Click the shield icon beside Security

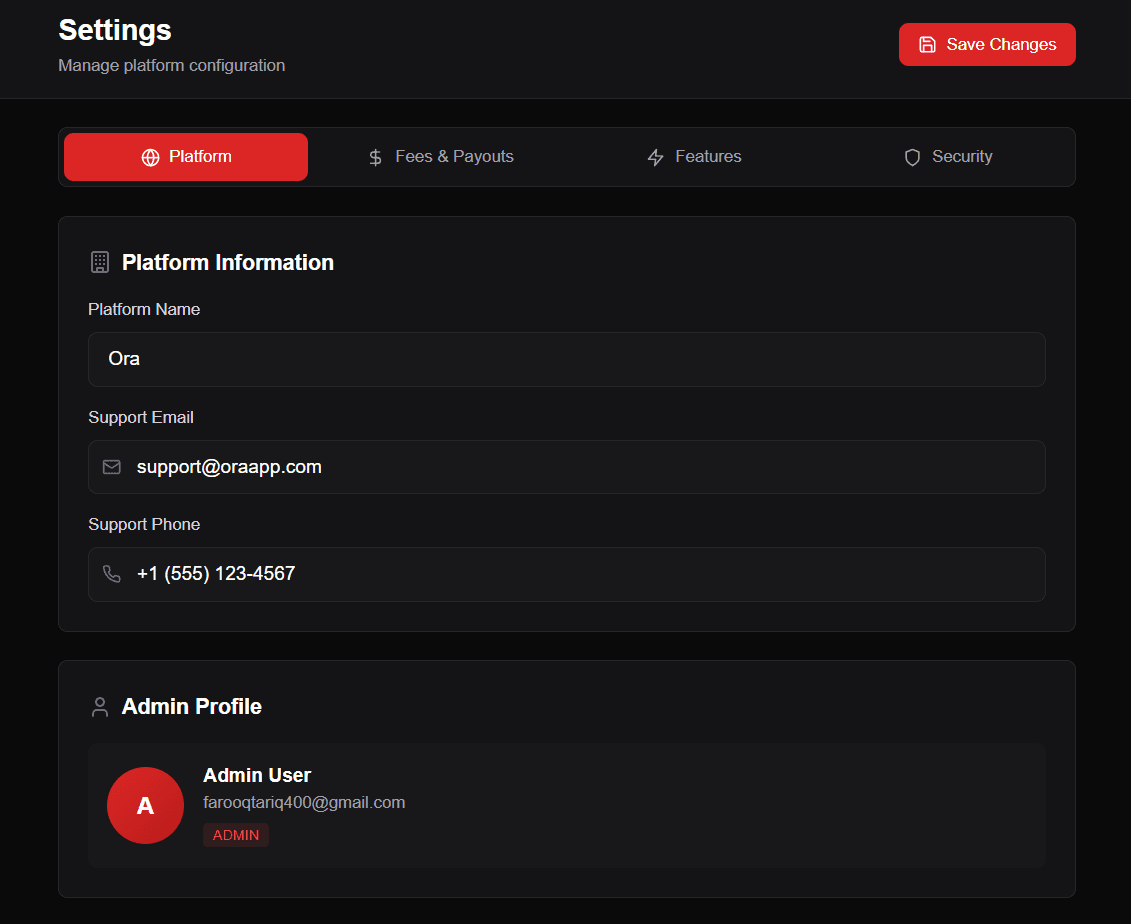(x=912, y=157)
